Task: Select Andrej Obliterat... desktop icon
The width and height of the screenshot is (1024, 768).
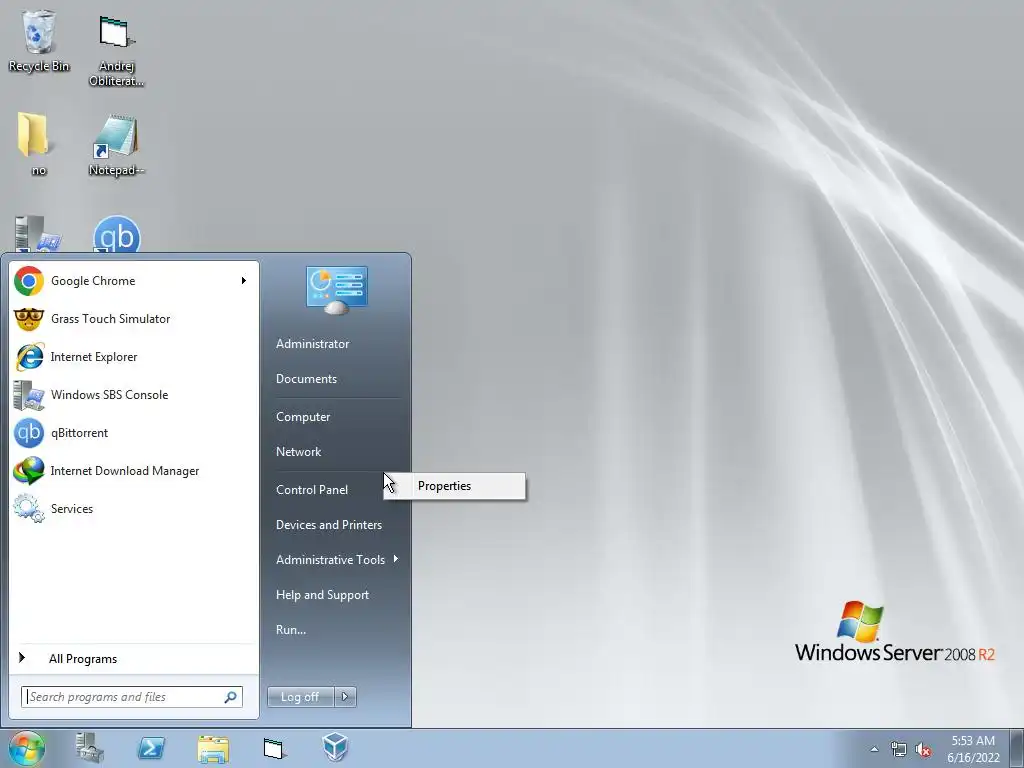Action: point(116,51)
